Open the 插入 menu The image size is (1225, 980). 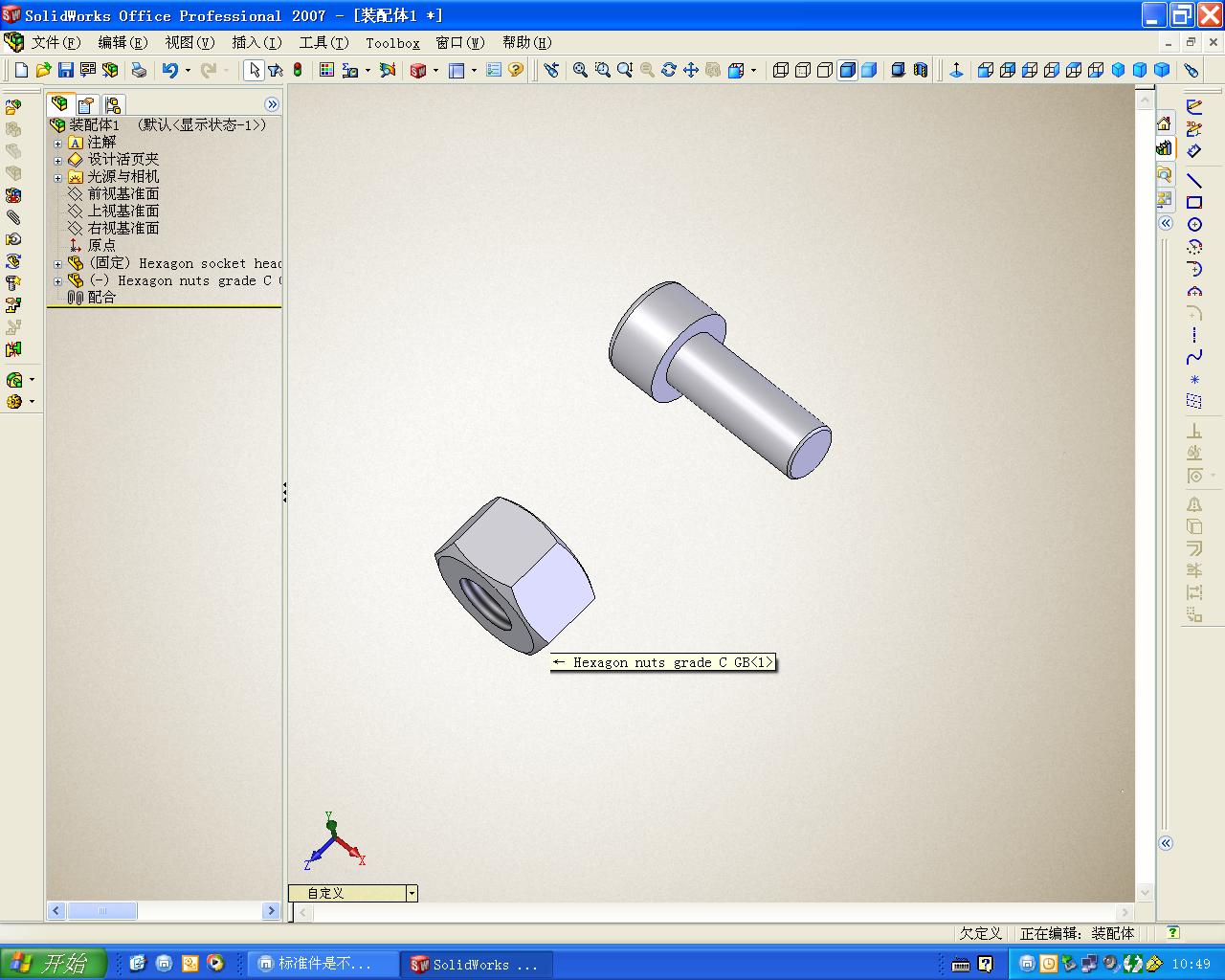256,43
